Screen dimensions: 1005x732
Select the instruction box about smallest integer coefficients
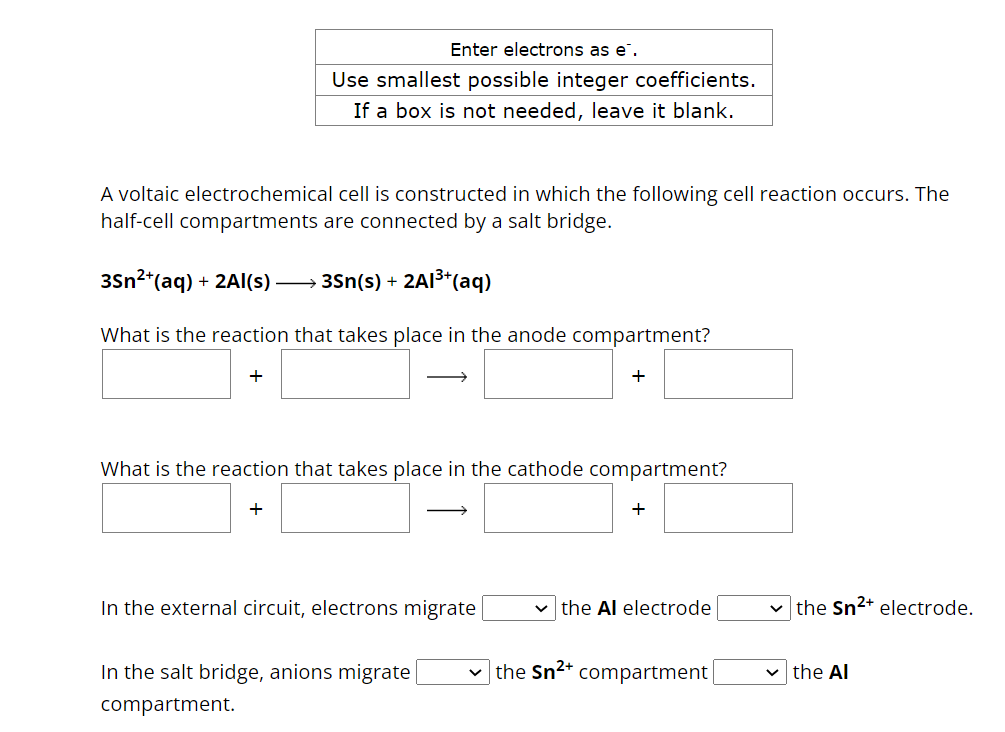(543, 80)
